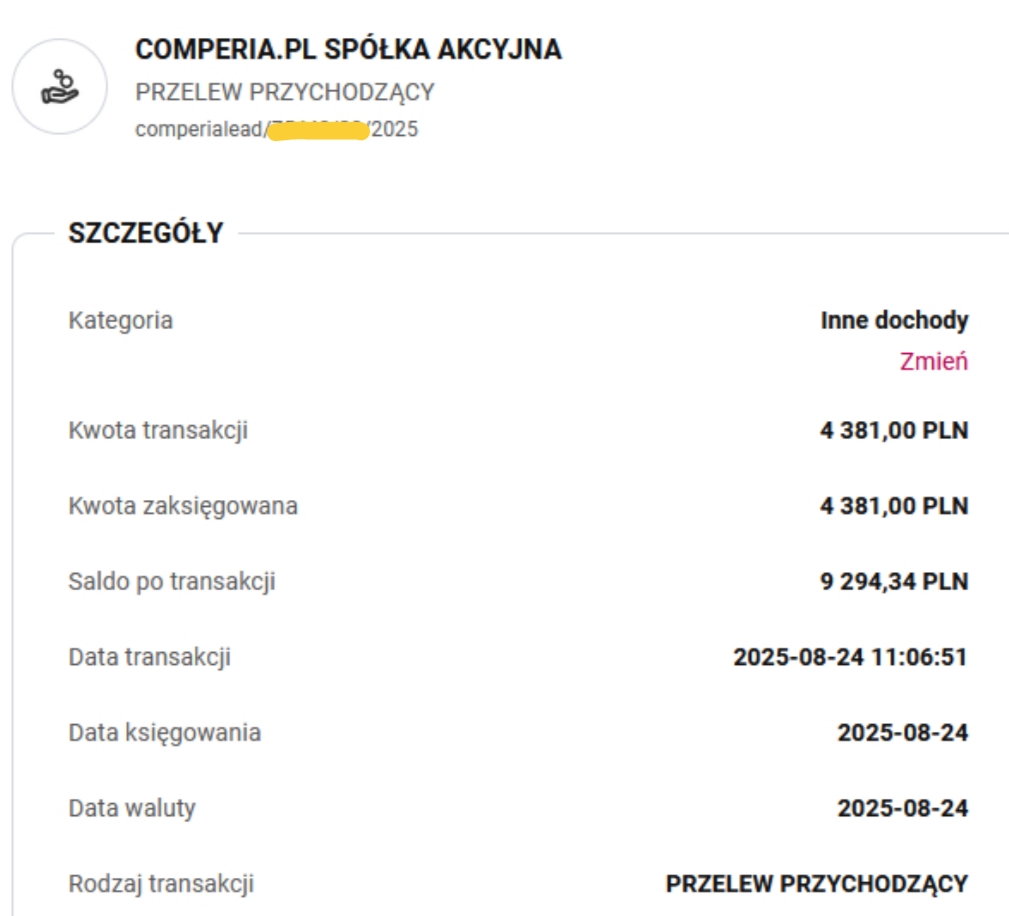Image resolution: width=1009 pixels, height=916 pixels.
Task: Click the Data księgowania label
Action: click(x=165, y=732)
